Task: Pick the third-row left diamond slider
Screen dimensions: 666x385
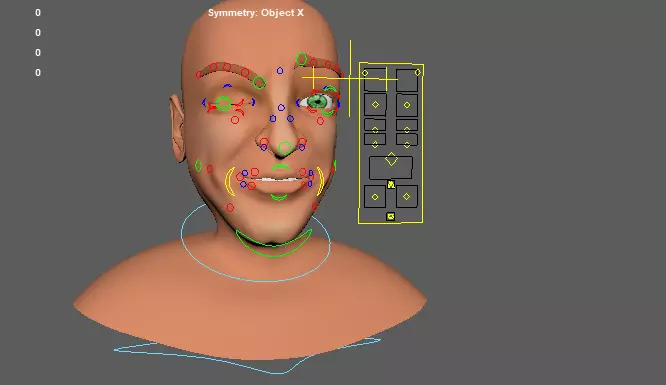Action: [x=375, y=130]
